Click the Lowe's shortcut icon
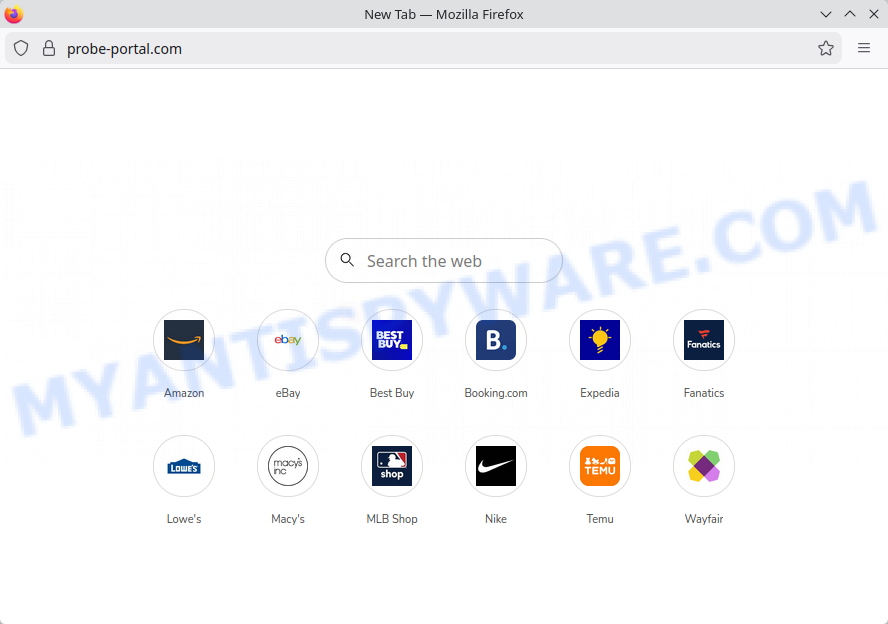 184,466
